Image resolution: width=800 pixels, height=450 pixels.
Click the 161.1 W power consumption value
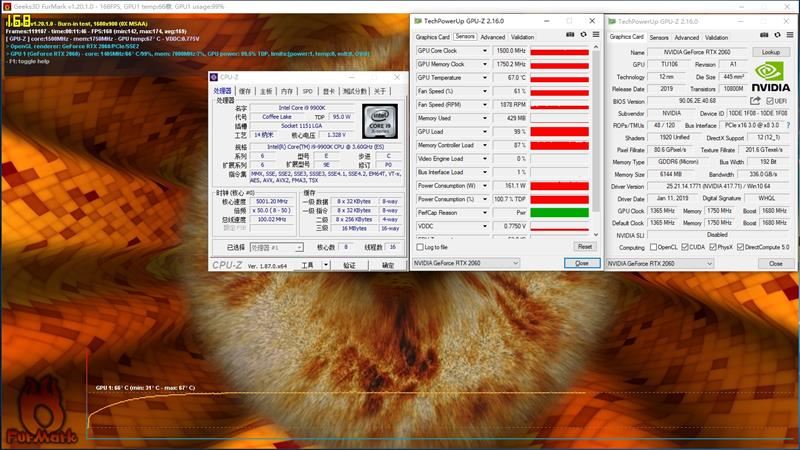click(x=510, y=186)
